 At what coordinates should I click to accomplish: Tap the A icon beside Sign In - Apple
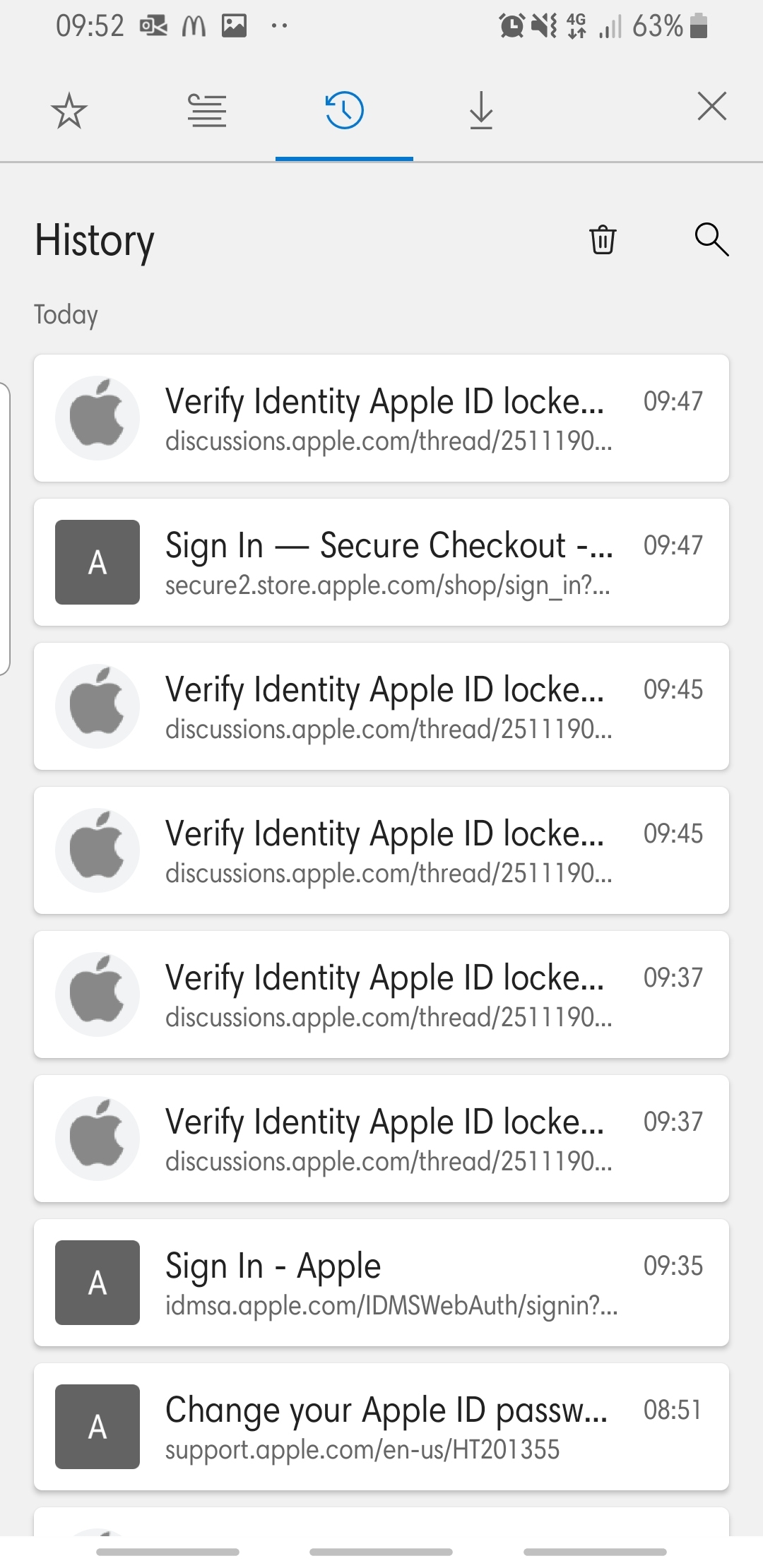(x=97, y=1283)
